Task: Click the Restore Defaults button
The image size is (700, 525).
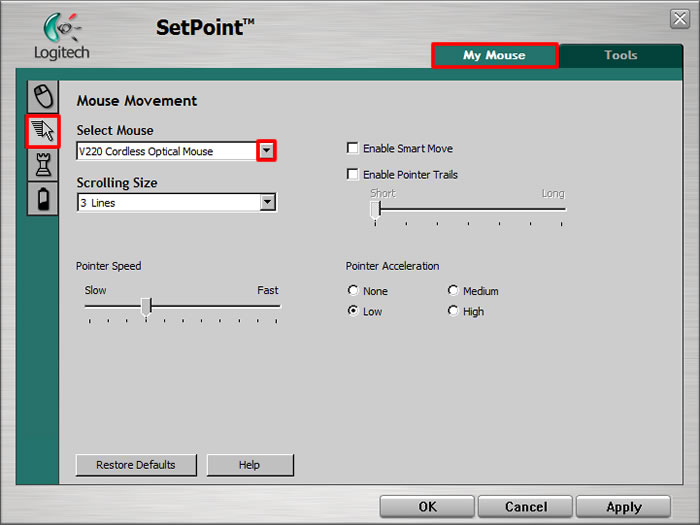Action: (x=136, y=465)
